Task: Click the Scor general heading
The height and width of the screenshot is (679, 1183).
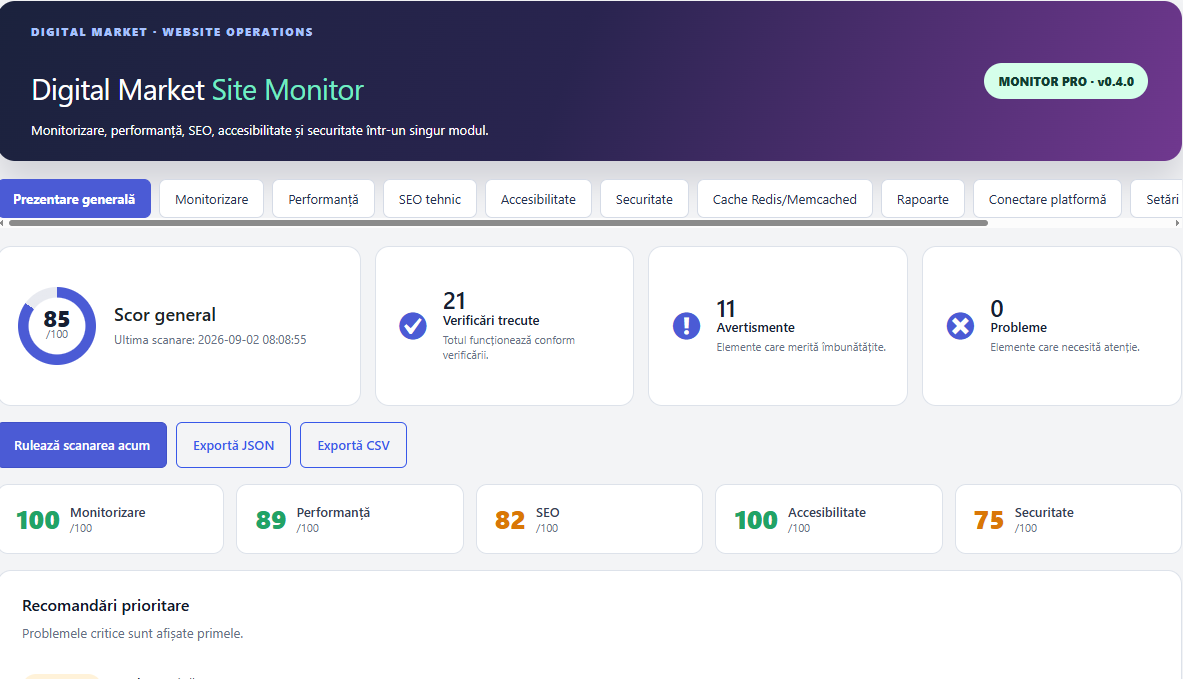Action: tap(164, 315)
